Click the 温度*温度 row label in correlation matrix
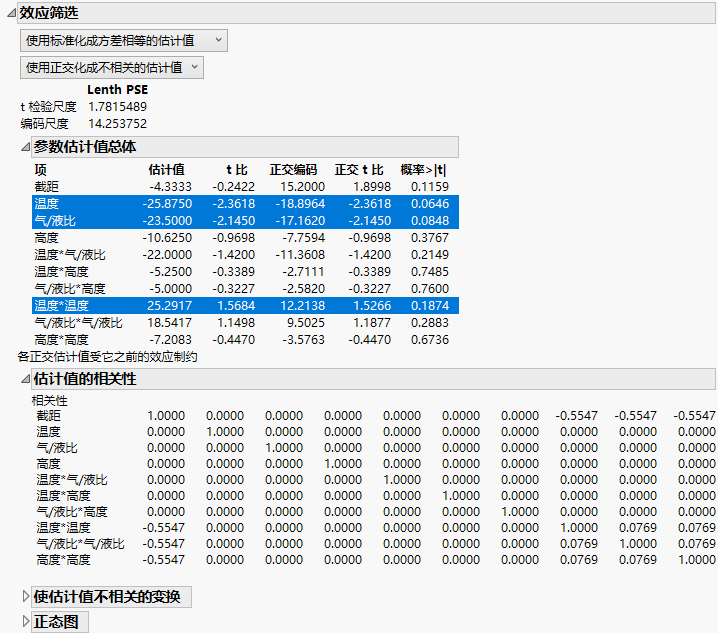The image size is (718, 633). [63, 527]
